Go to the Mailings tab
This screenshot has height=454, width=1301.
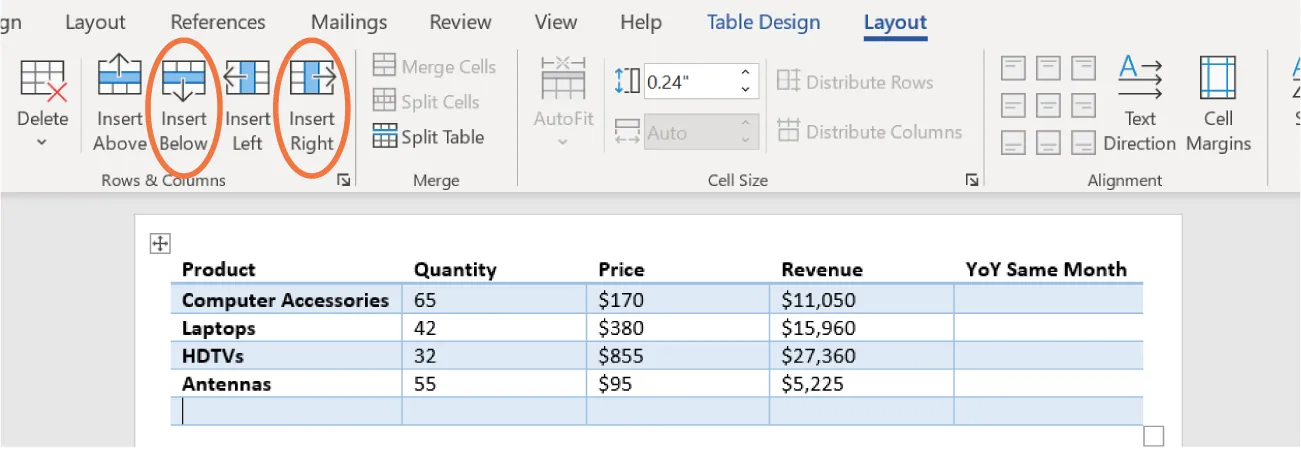(348, 22)
